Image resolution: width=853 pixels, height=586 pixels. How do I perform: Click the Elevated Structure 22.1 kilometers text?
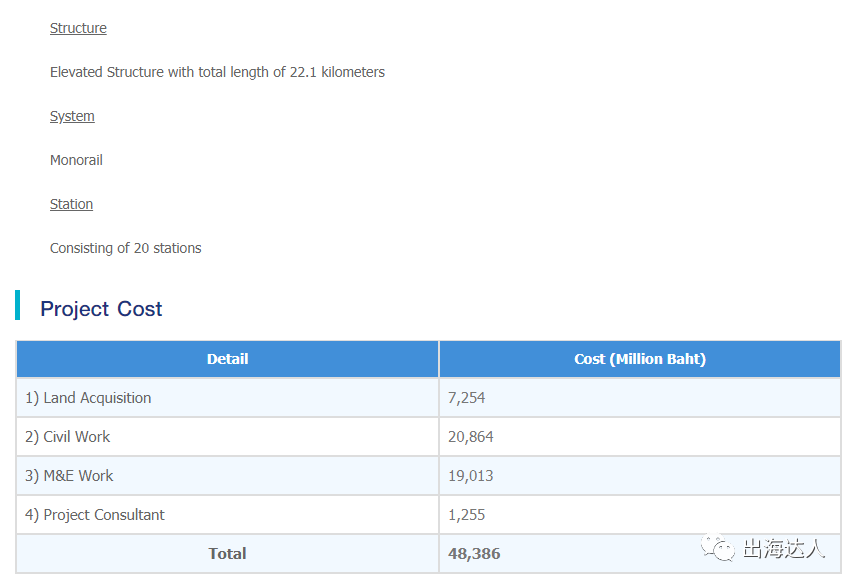coord(217,72)
